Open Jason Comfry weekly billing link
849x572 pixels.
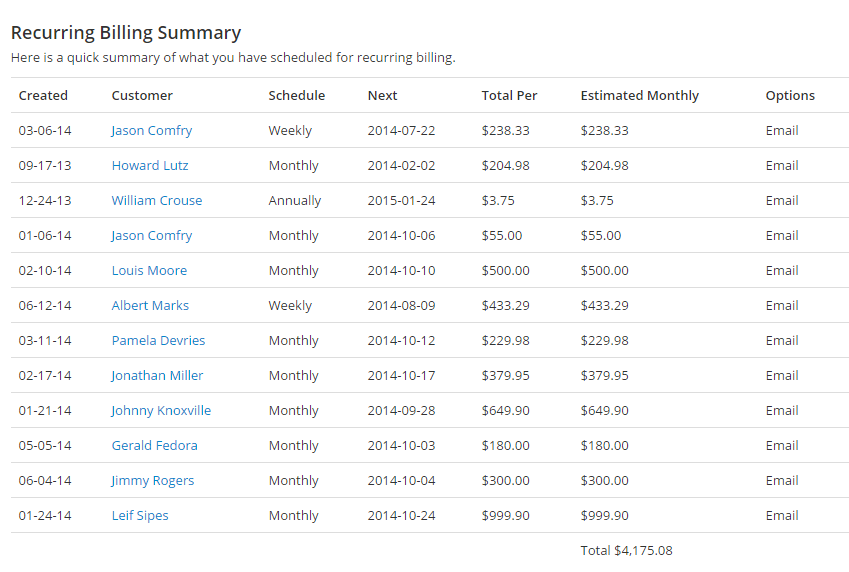152,131
